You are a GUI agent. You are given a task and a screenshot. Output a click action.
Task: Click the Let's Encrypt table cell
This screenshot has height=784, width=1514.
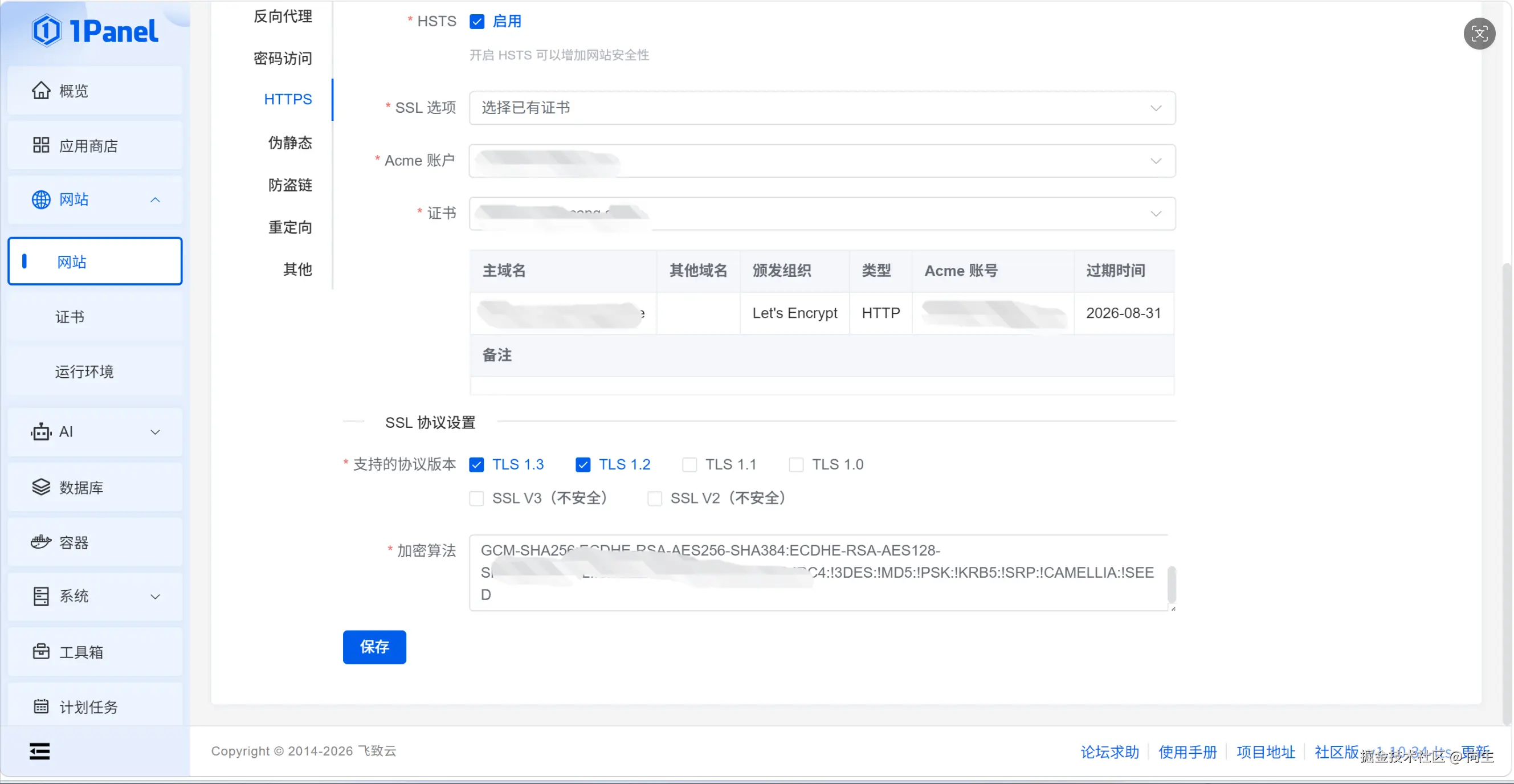[x=795, y=313]
